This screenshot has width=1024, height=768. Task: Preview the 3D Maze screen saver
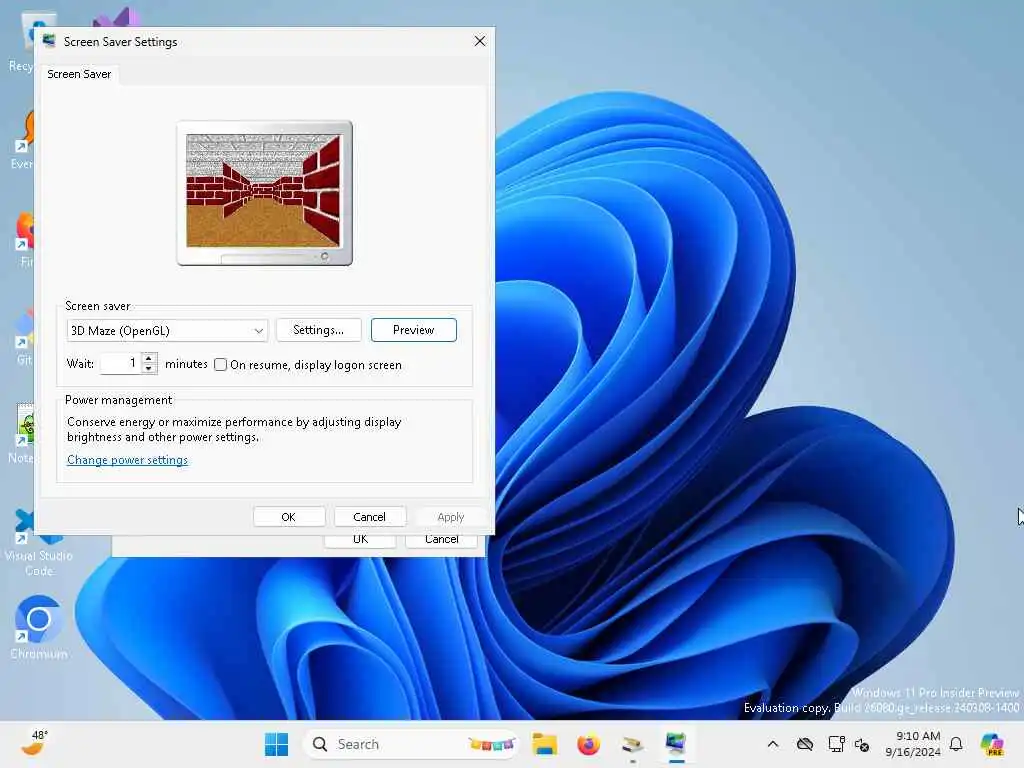point(413,330)
